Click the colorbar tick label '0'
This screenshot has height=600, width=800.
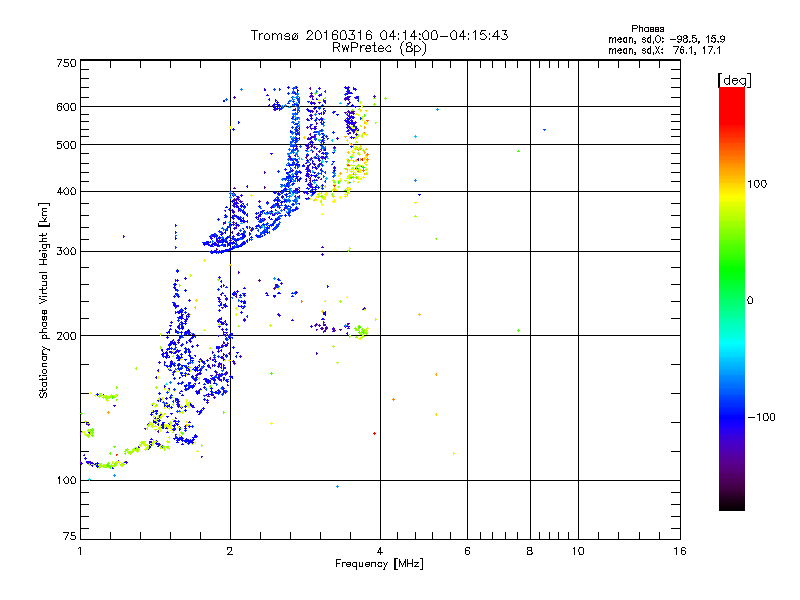point(750,300)
